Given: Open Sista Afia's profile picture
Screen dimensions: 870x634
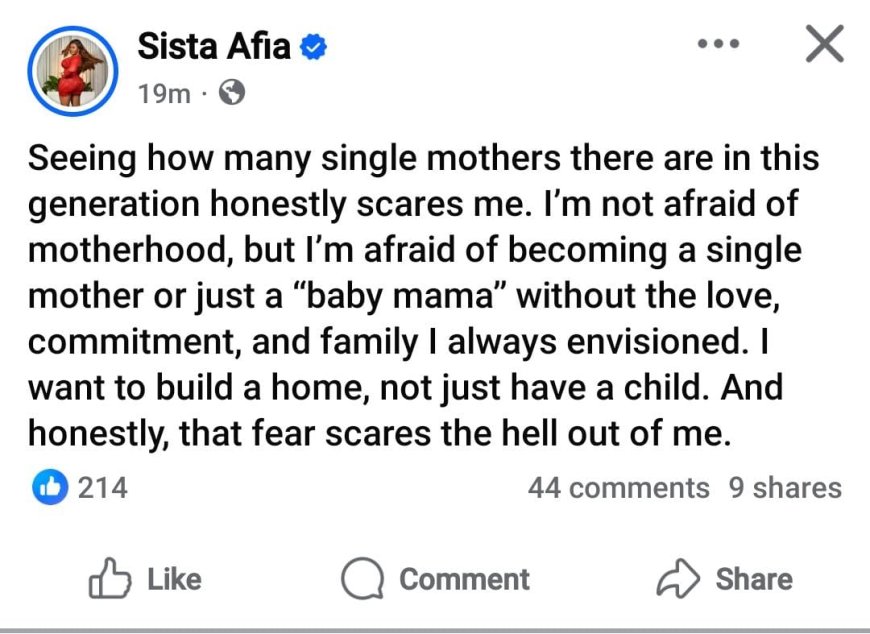Looking at the screenshot, I should pos(73,71).
